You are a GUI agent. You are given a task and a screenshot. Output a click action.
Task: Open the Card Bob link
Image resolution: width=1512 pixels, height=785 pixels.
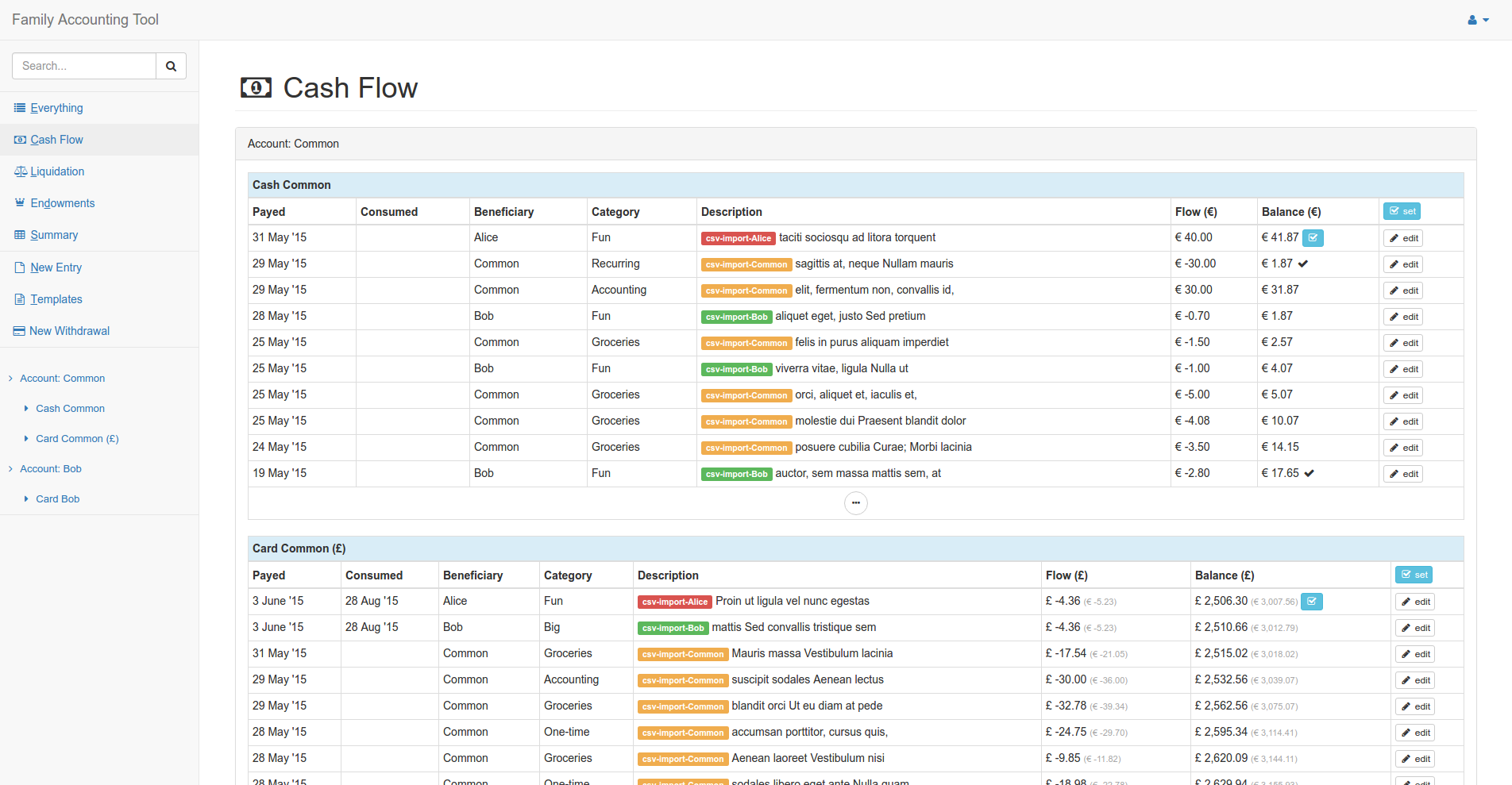click(57, 498)
